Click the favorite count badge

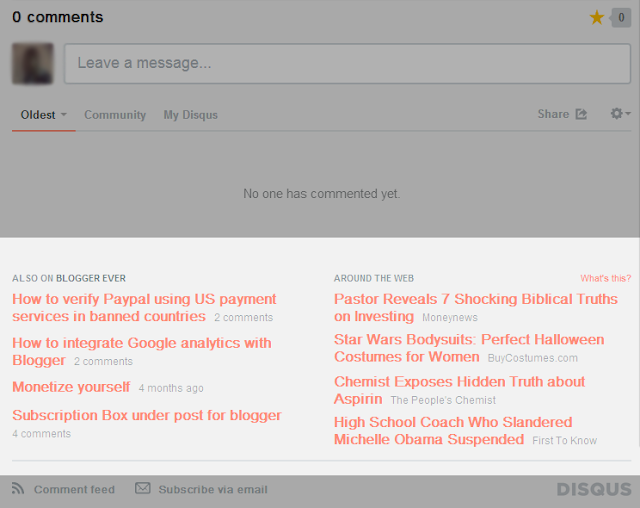click(x=621, y=17)
